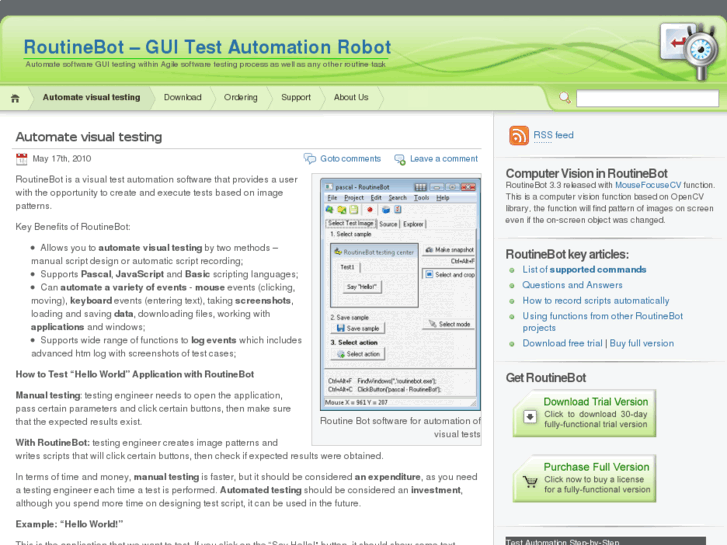Click the Purchase Full Version button
727x545 pixels.
point(584,478)
